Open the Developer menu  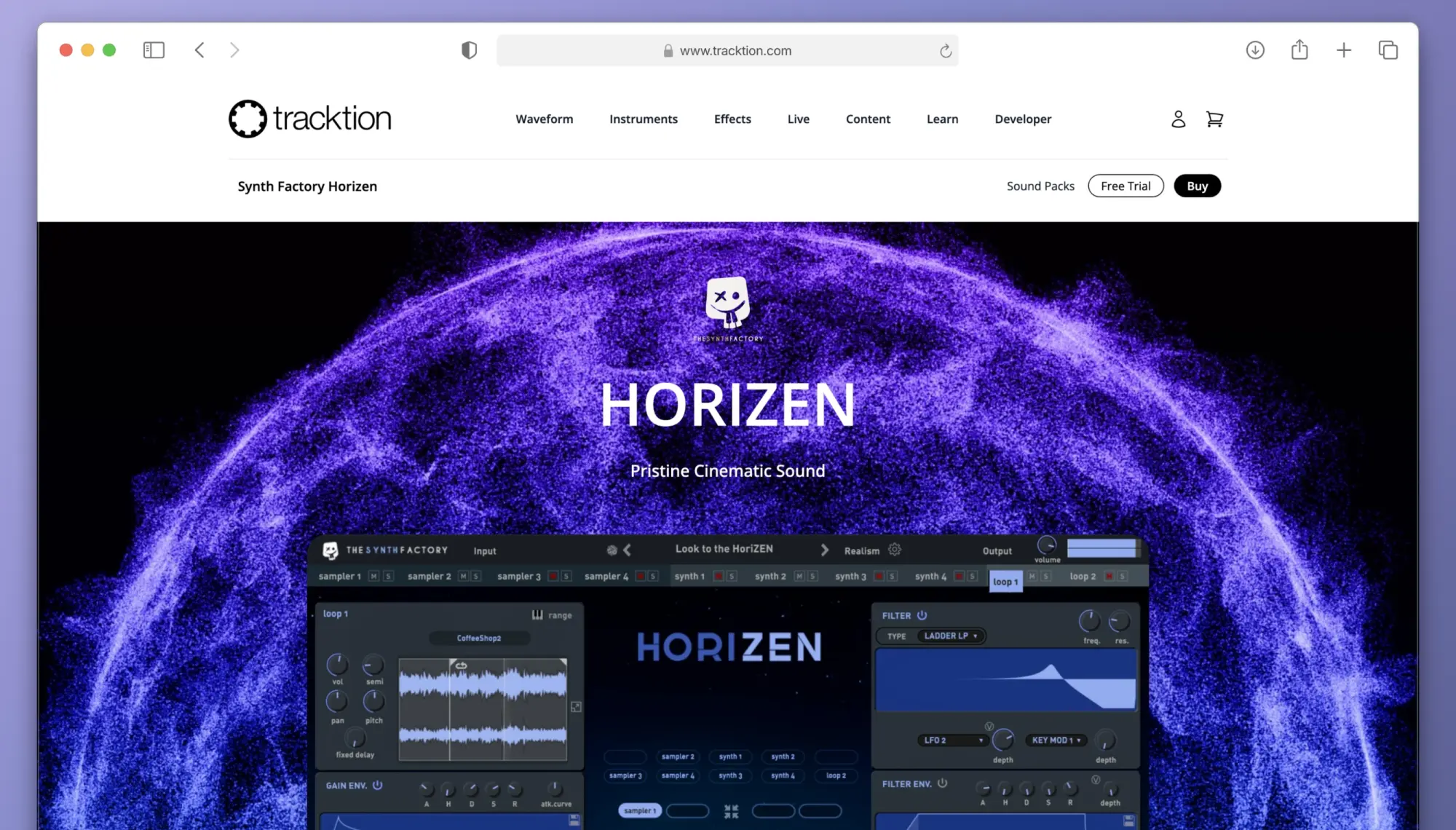click(1023, 119)
